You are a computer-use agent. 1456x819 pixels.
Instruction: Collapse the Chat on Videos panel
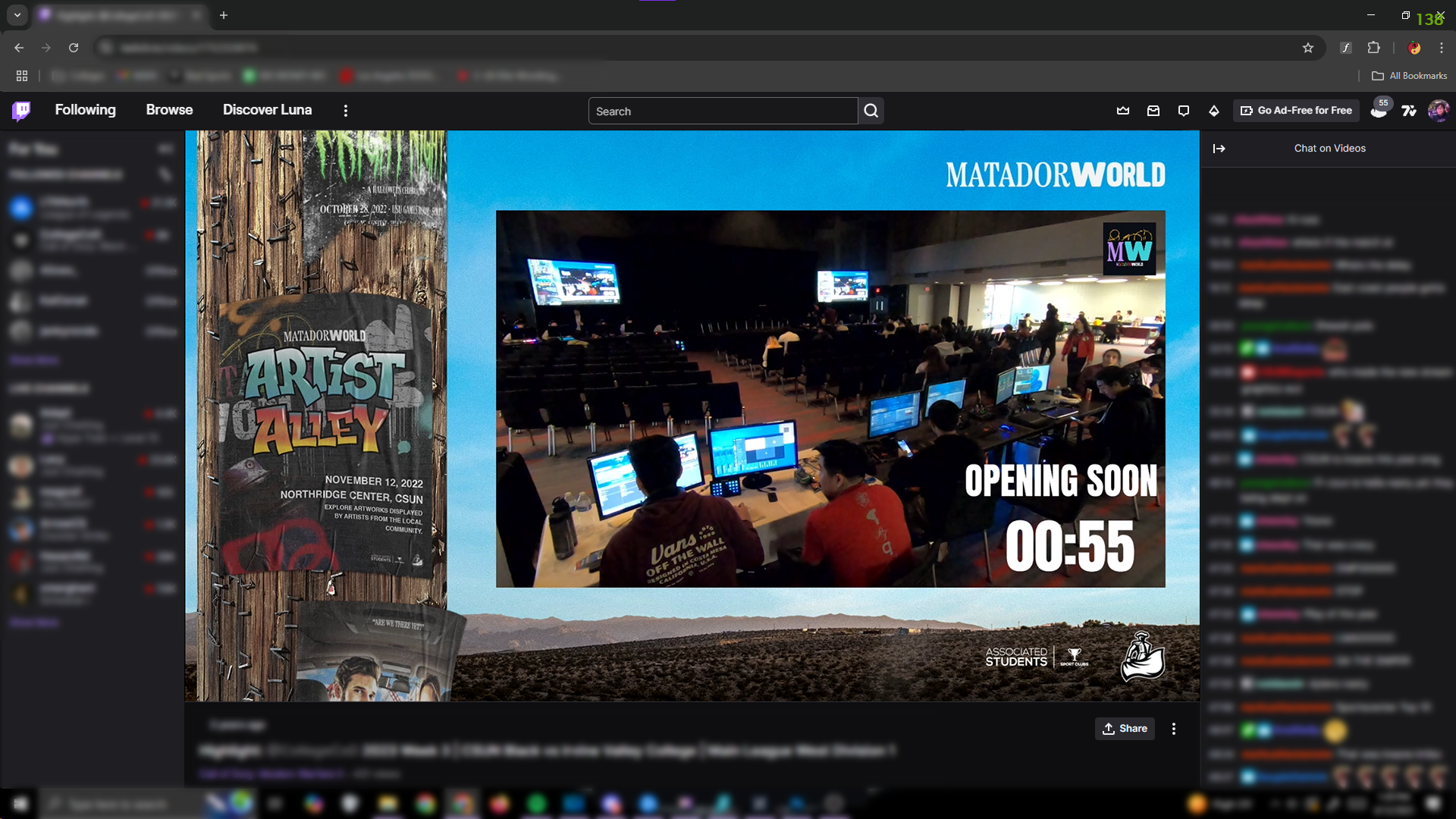(1219, 149)
